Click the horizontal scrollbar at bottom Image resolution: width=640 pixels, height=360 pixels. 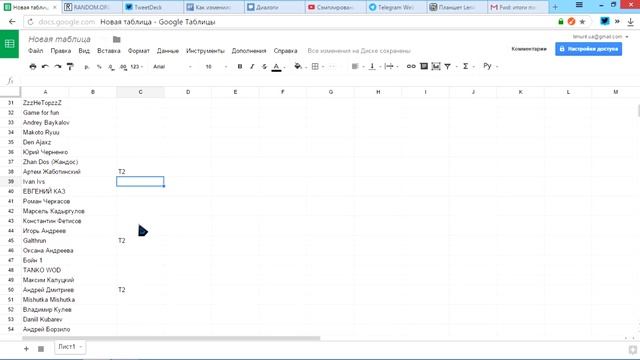pyautogui.click(x=171, y=338)
